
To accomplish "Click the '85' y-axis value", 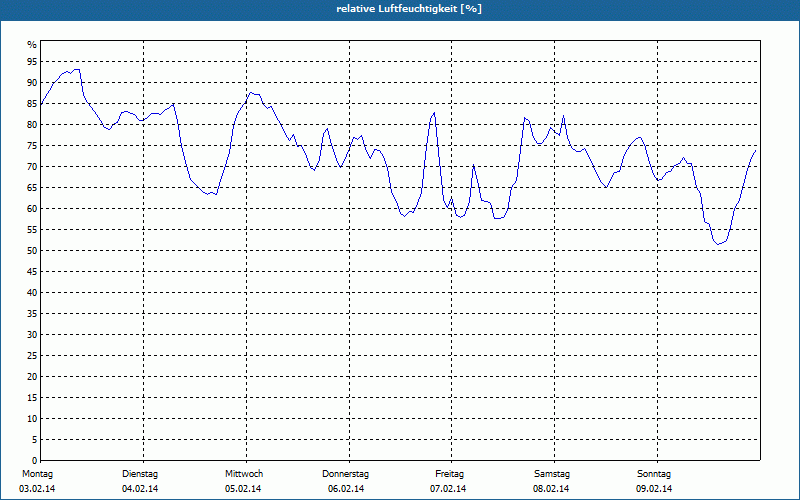I will [x=32, y=104].
